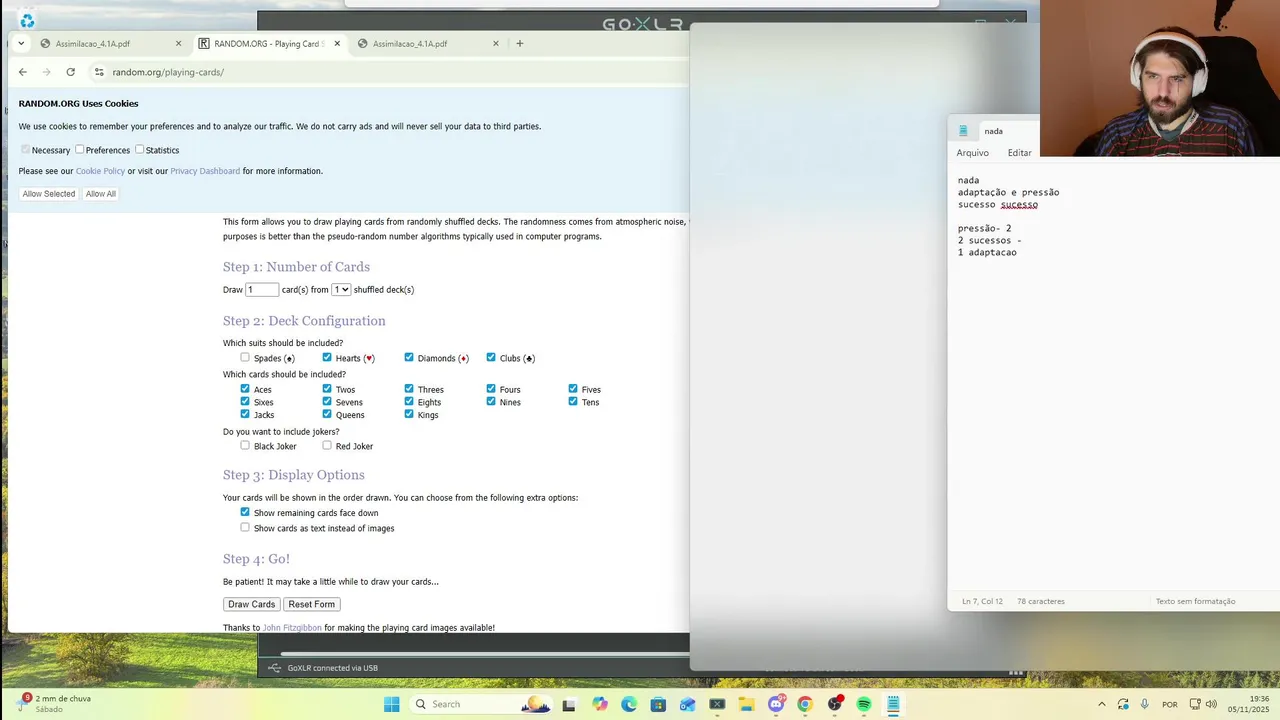Reload the random.org page
This screenshot has height=720, width=1280.
[70, 72]
